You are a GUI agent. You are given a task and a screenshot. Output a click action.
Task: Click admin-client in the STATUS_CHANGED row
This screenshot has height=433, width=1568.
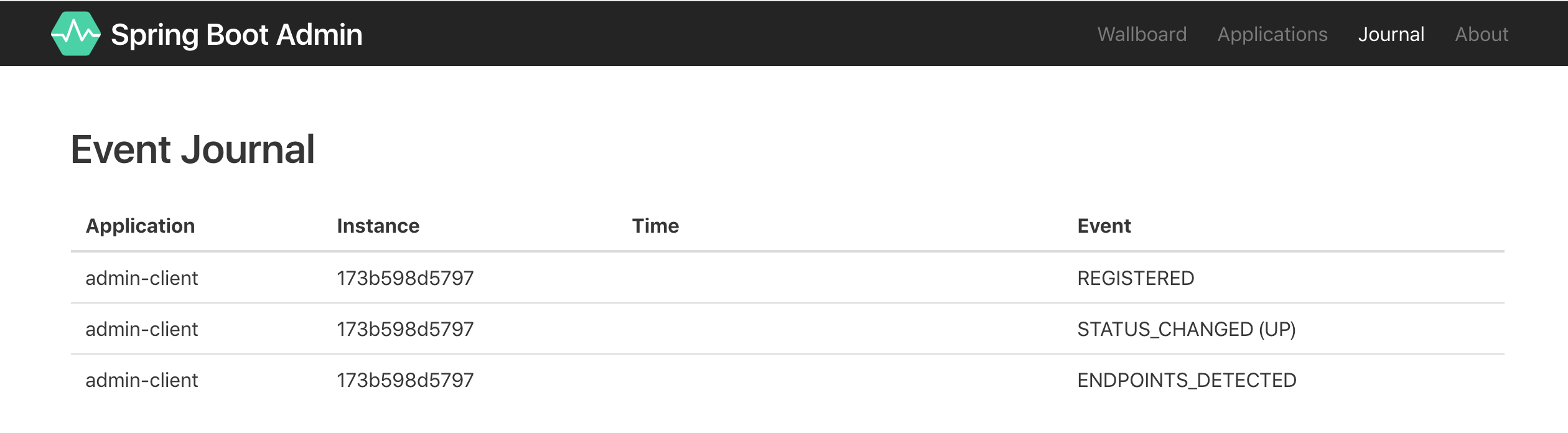click(x=142, y=329)
